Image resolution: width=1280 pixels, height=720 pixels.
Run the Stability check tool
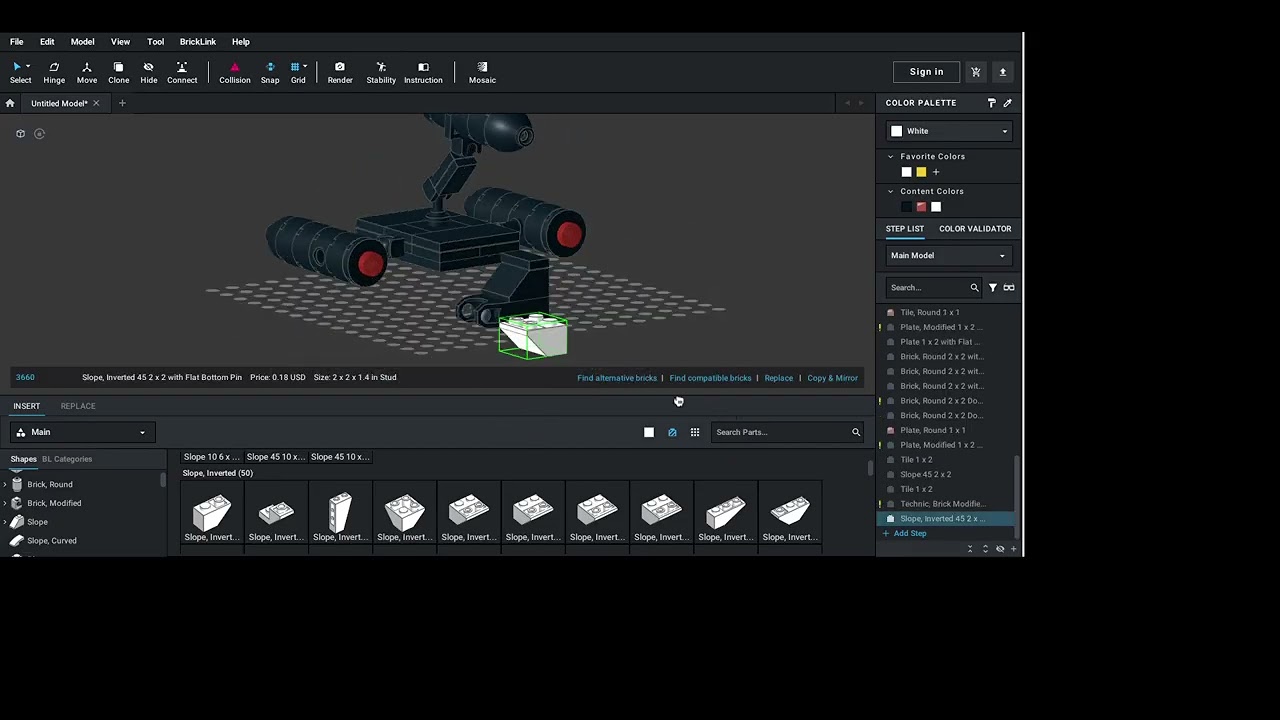(381, 72)
